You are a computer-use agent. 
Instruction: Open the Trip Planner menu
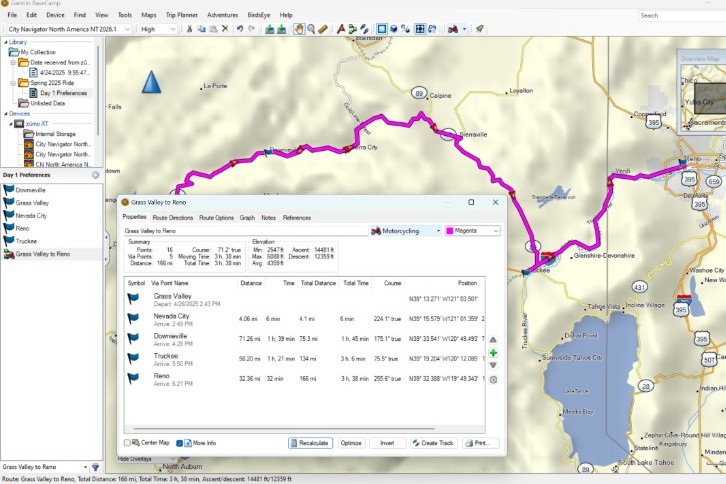click(182, 15)
